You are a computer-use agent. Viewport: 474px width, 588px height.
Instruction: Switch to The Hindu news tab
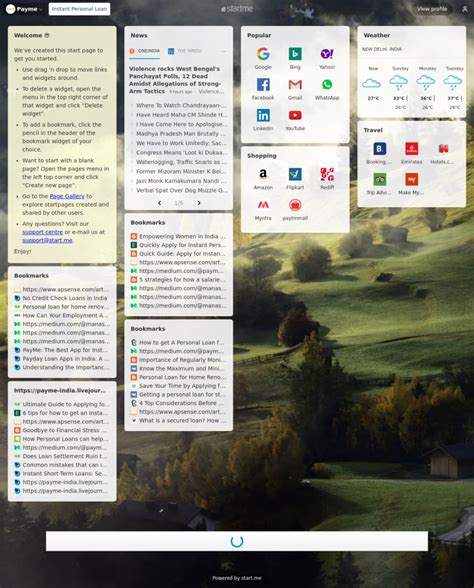[x=185, y=51]
